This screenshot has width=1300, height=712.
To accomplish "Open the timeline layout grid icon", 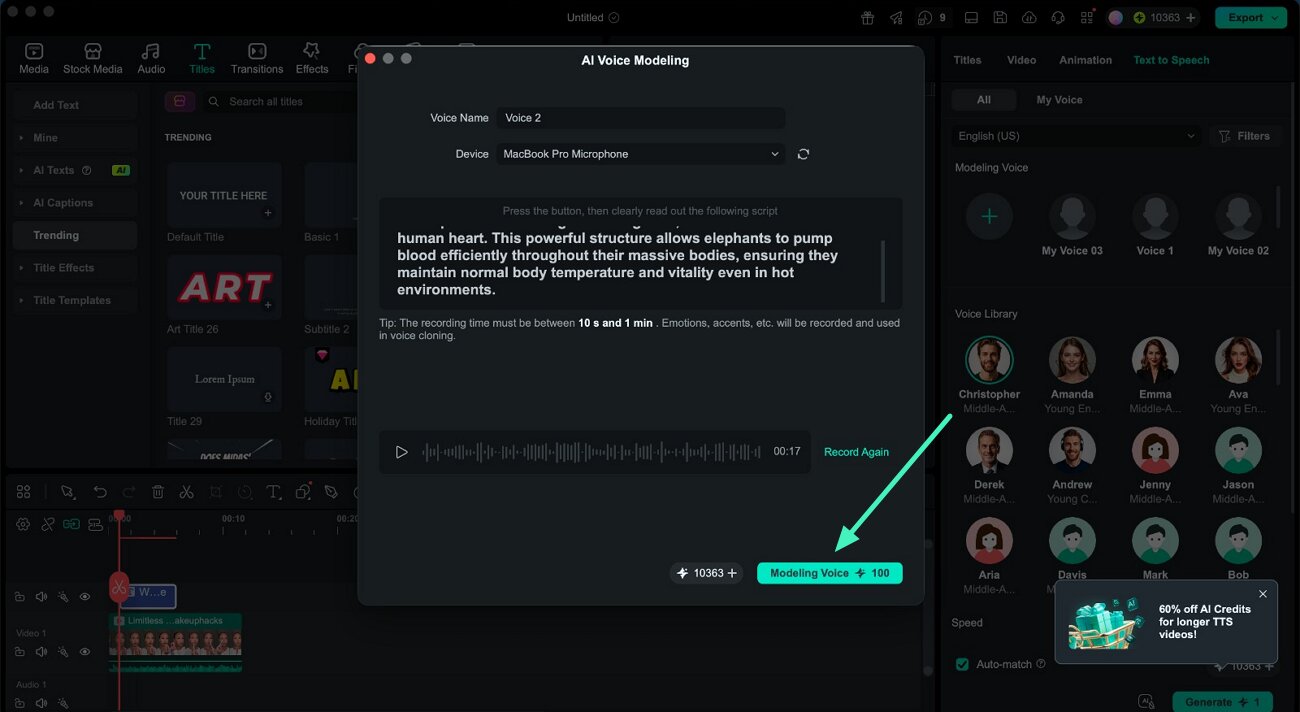I will pyautogui.click(x=23, y=492).
